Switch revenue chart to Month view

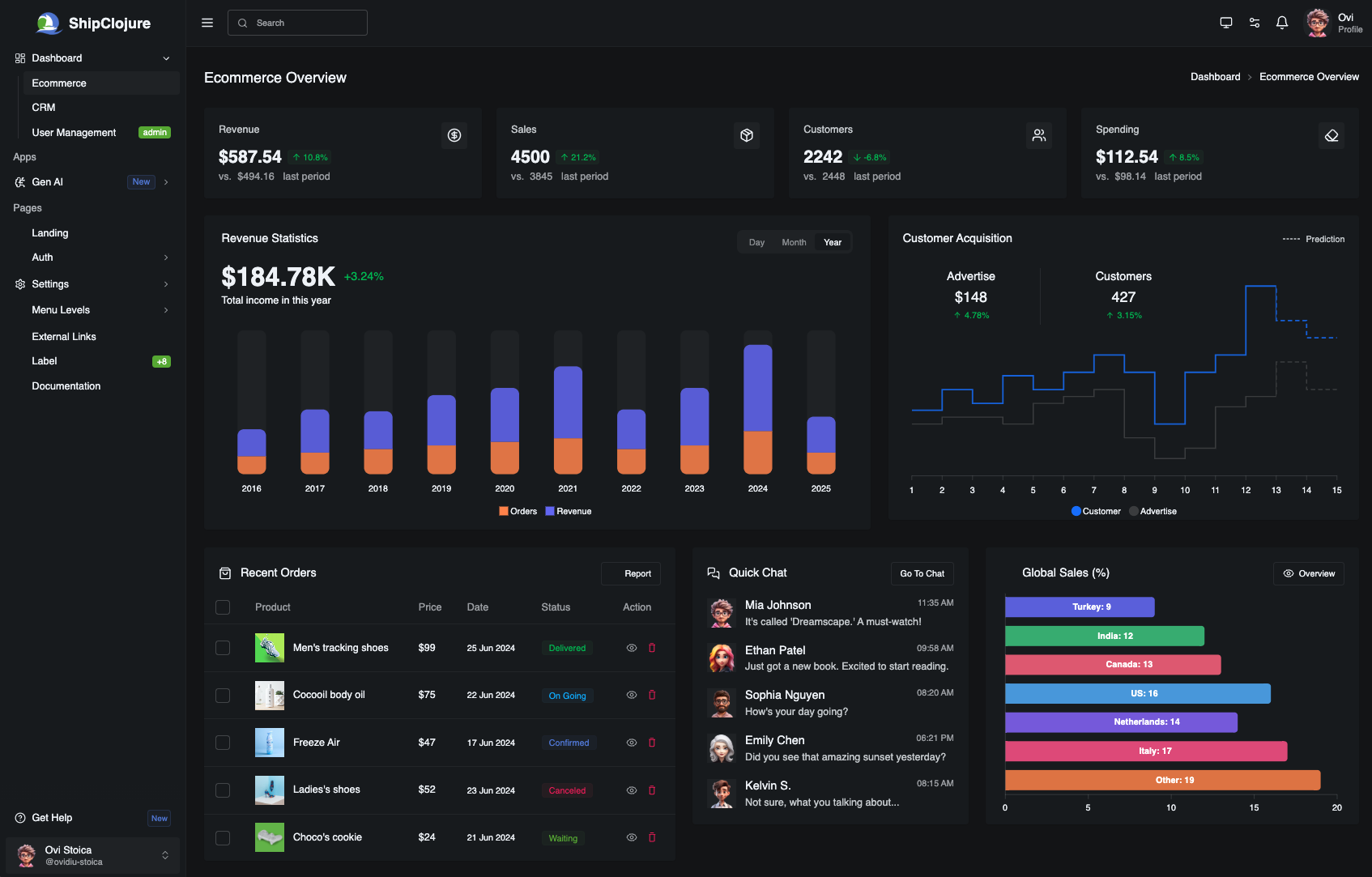794,241
